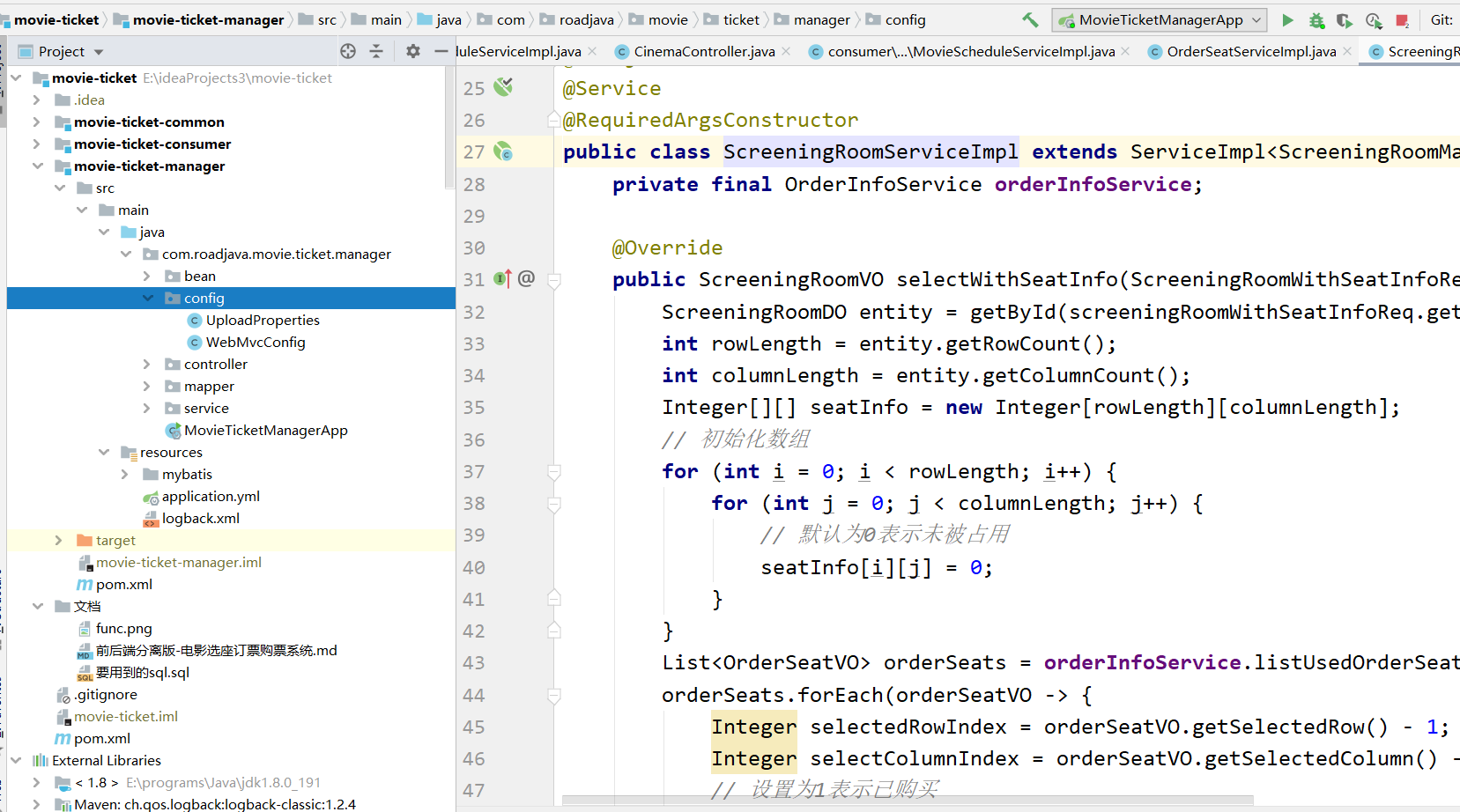
Task: Open Project panel settings gear
Action: [412, 51]
